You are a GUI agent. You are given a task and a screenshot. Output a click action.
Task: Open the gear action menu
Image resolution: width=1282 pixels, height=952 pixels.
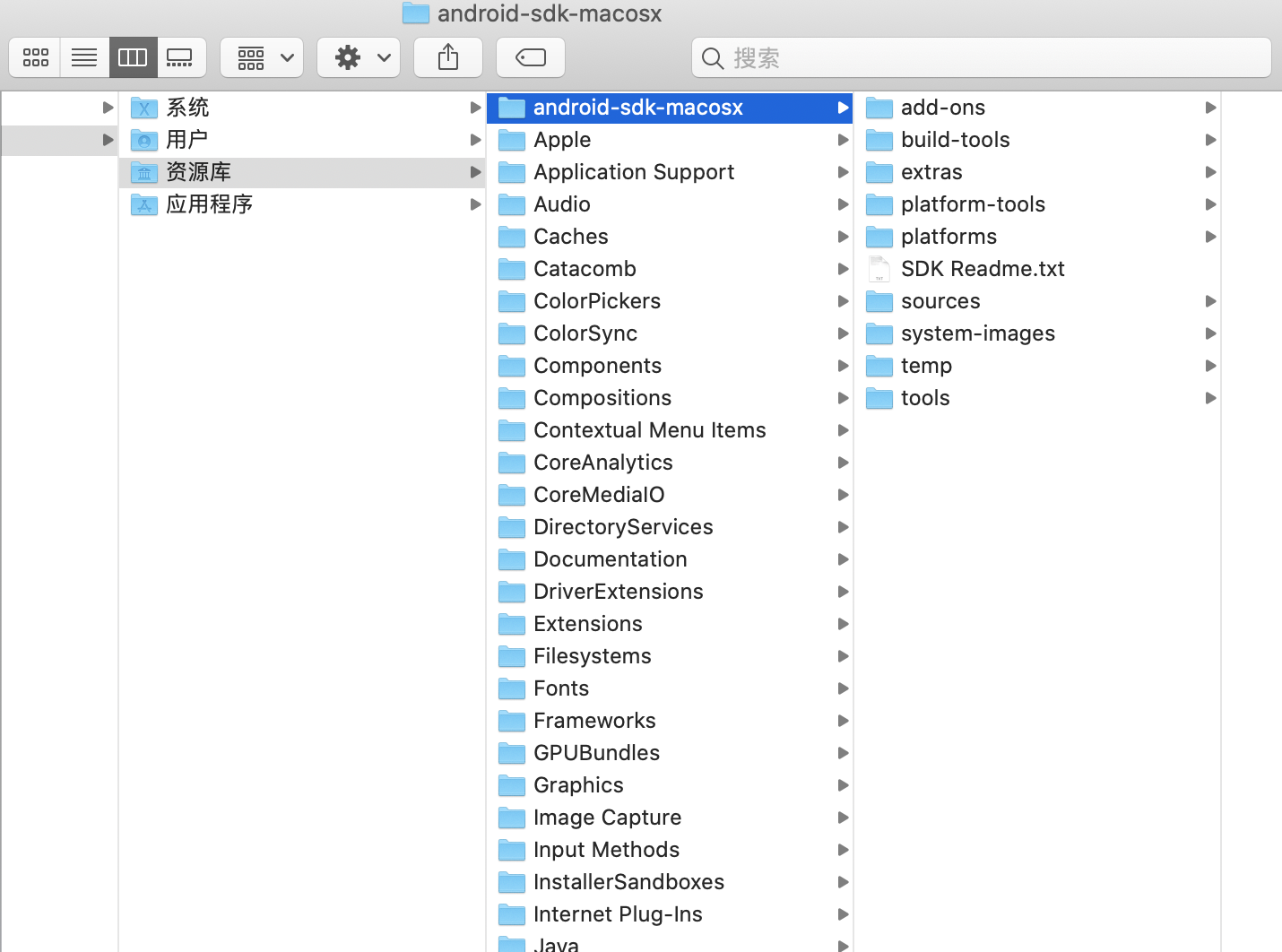coord(359,58)
